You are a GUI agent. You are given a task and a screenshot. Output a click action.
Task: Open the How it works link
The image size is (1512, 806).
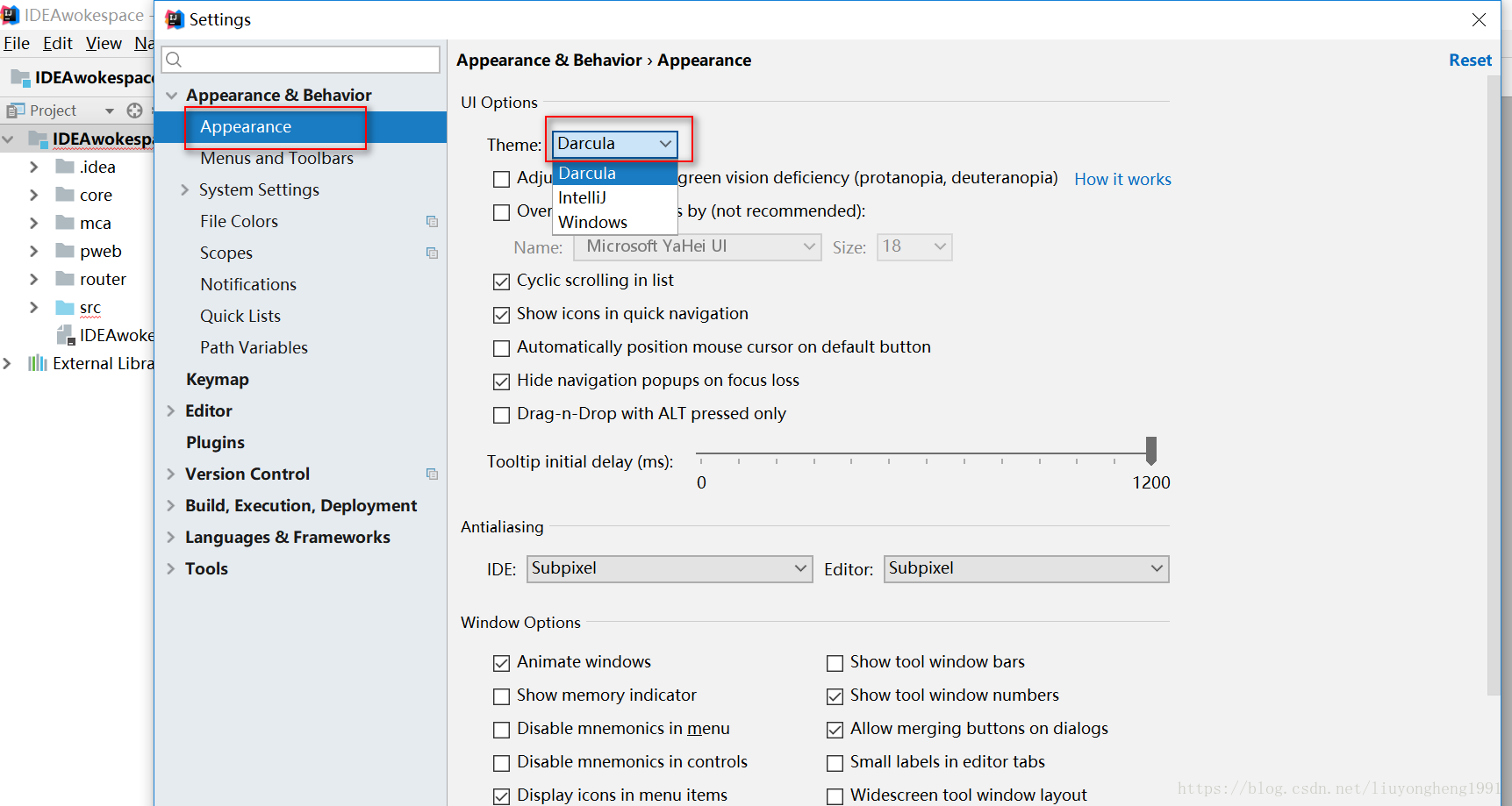coord(1122,179)
